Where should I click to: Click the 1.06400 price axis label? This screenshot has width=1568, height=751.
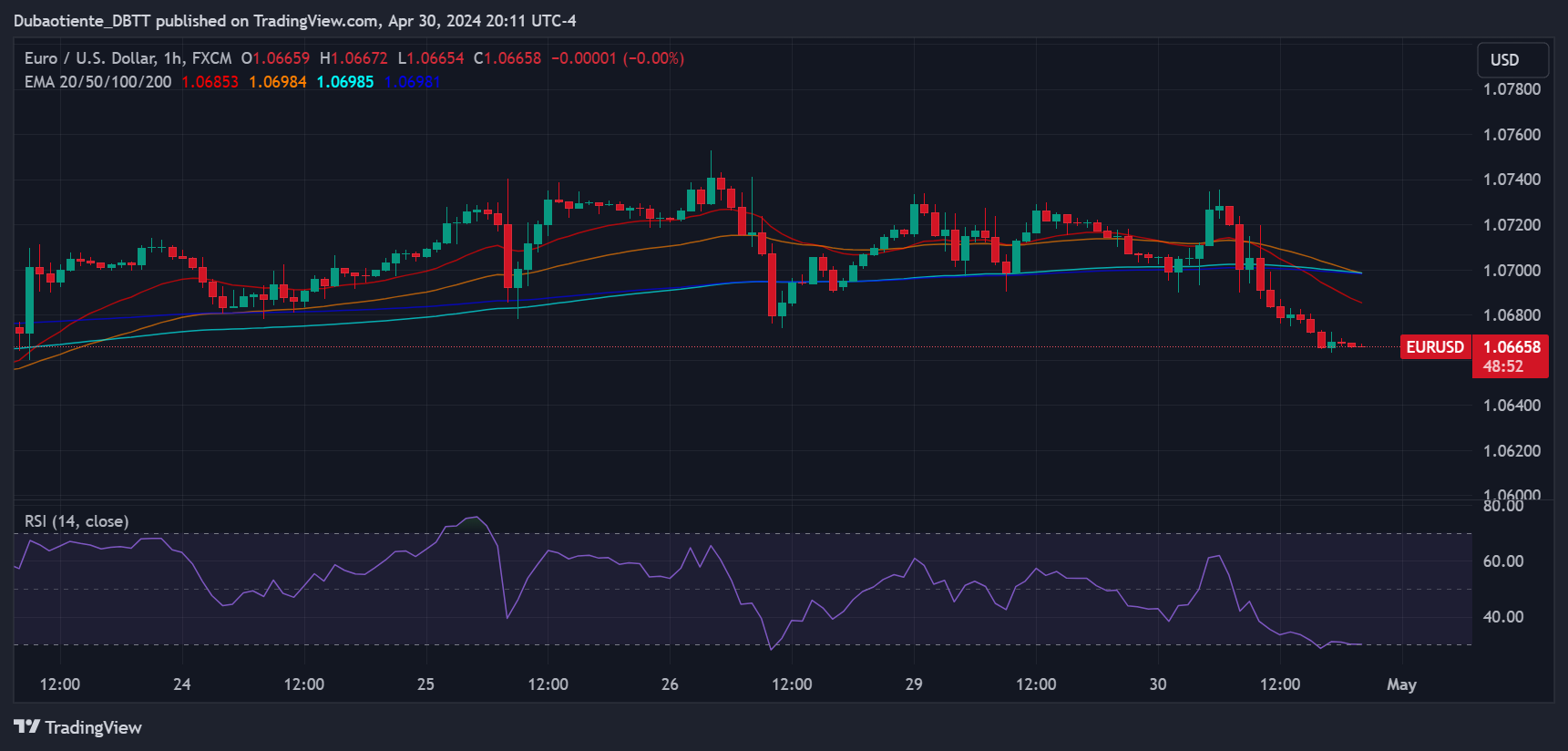pyautogui.click(x=1512, y=406)
